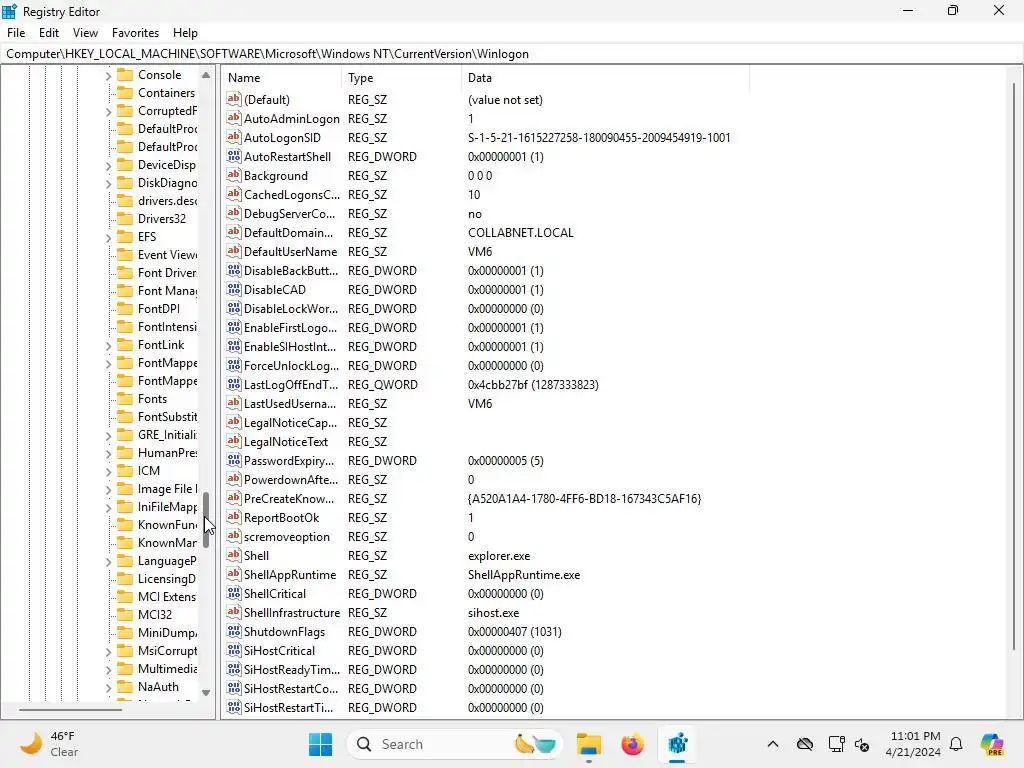Expand the ICM tree node
The width and height of the screenshot is (1024, 768).
tap(108, 472)
